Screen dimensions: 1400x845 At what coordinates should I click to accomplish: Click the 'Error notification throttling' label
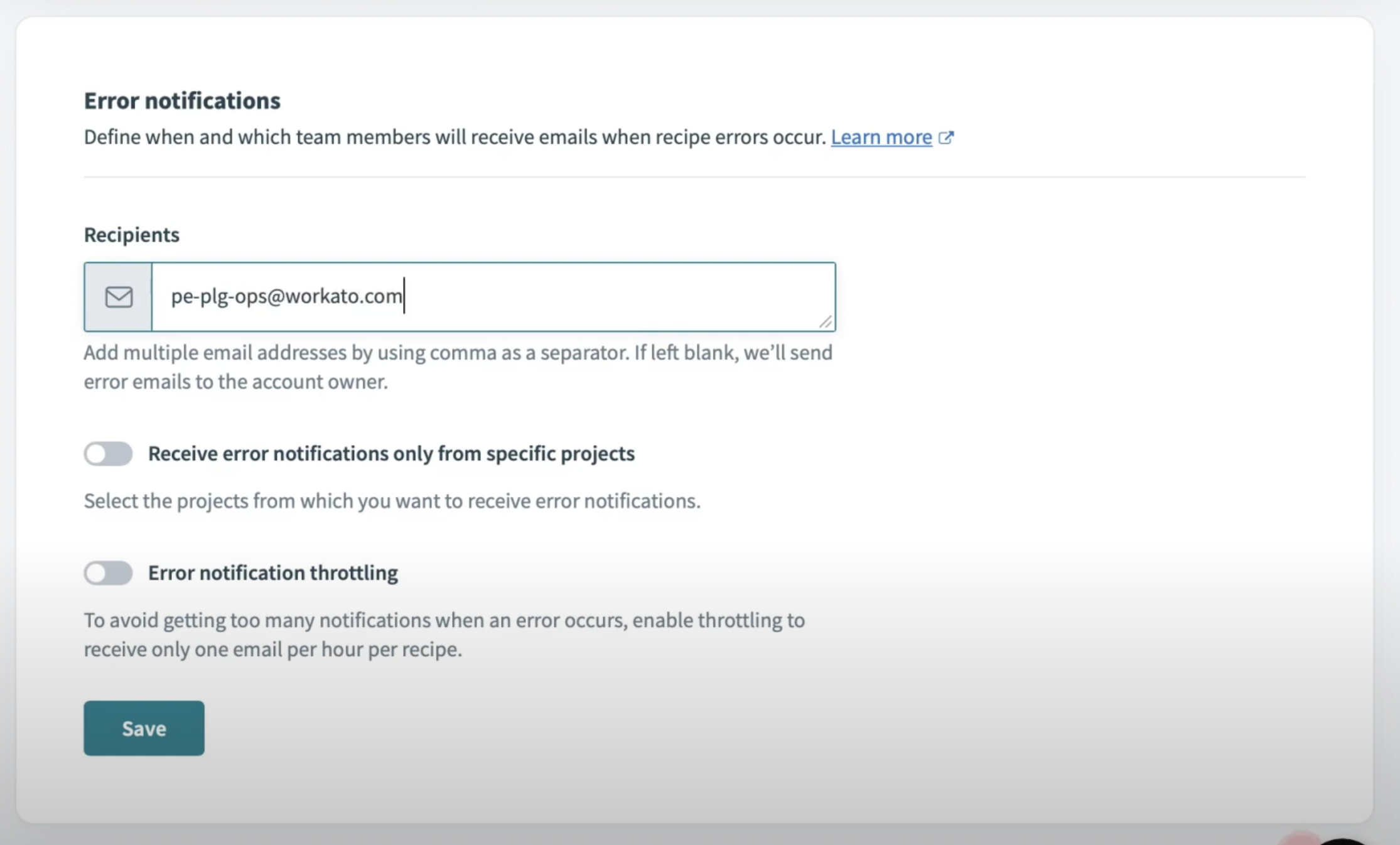pos(272,573)
